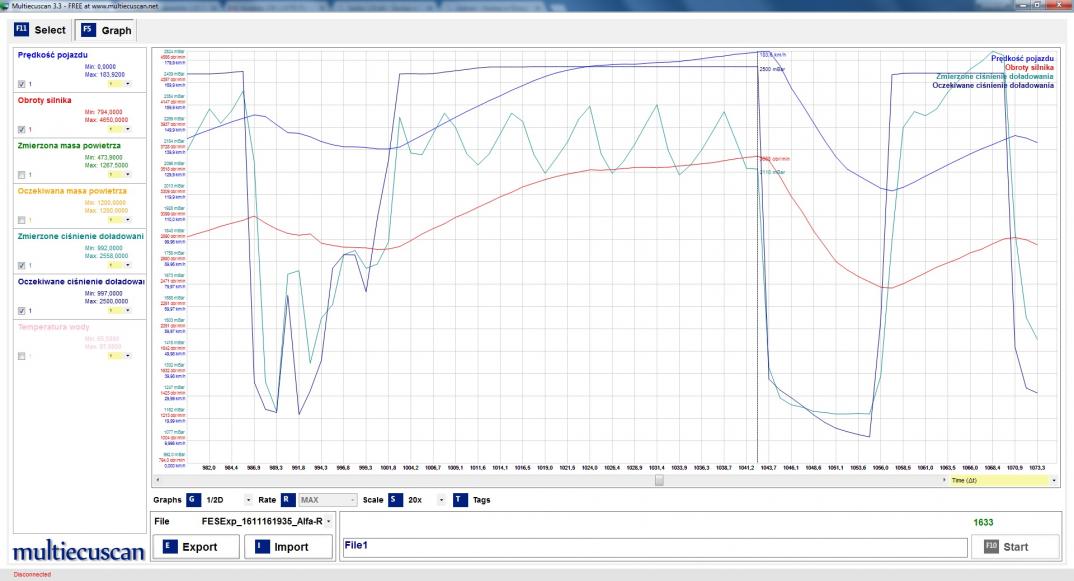Click the S shortcut icon next to Scale

(x=395, y=499)
